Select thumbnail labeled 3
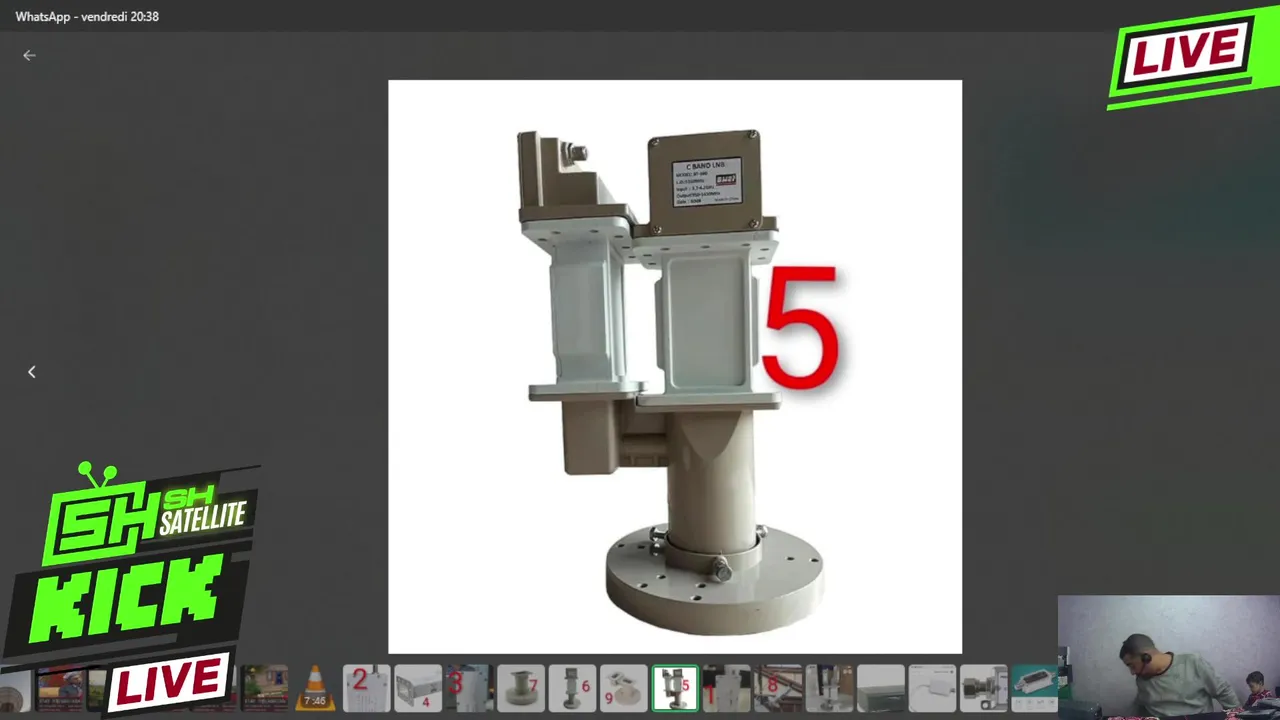 [469, 688]
